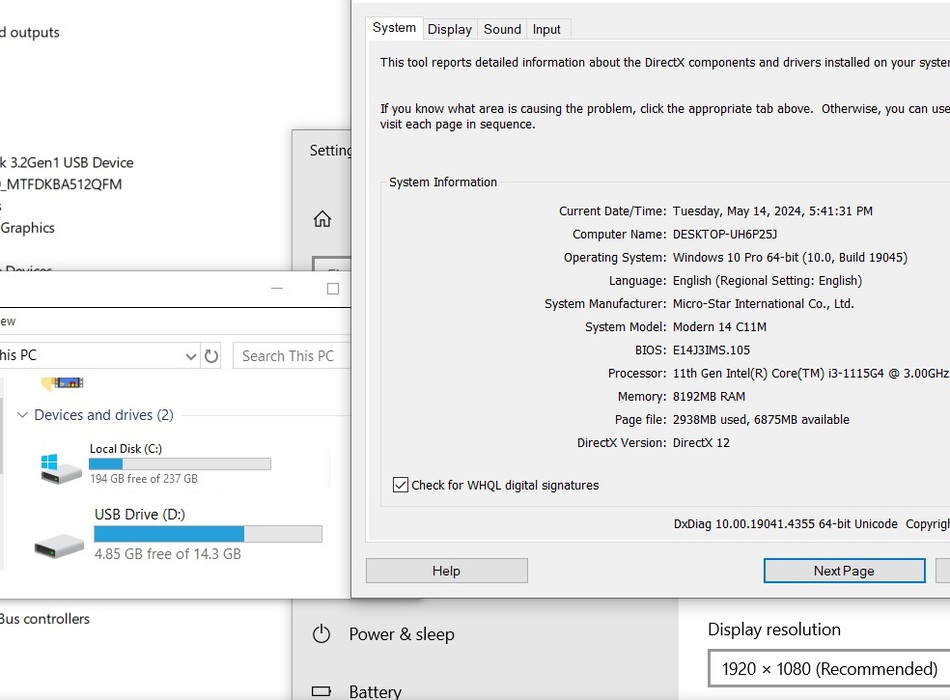
Task: Click the Search This PC field
Action: 289,356
